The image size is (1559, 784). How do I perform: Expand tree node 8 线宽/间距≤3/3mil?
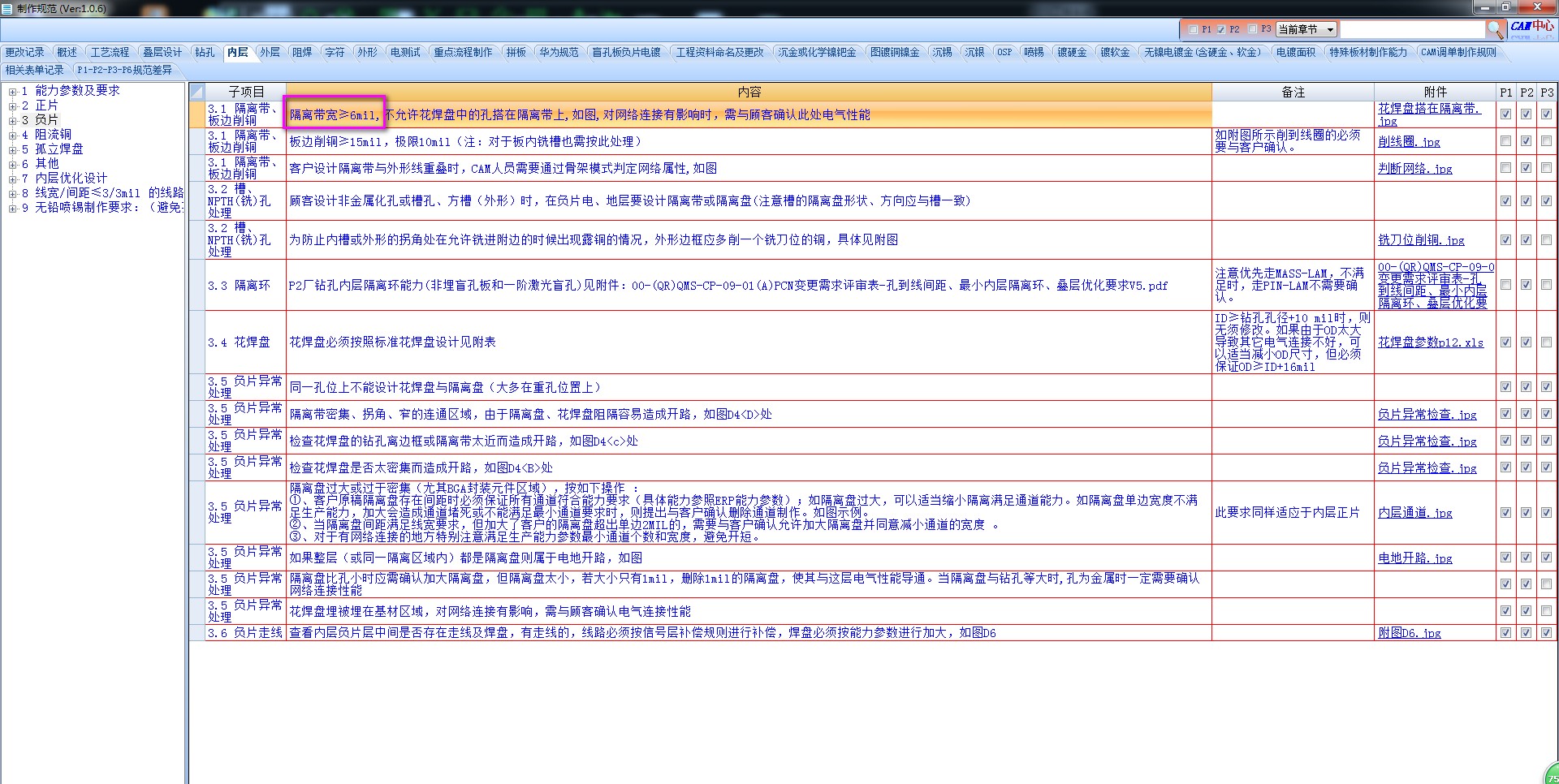13,193
